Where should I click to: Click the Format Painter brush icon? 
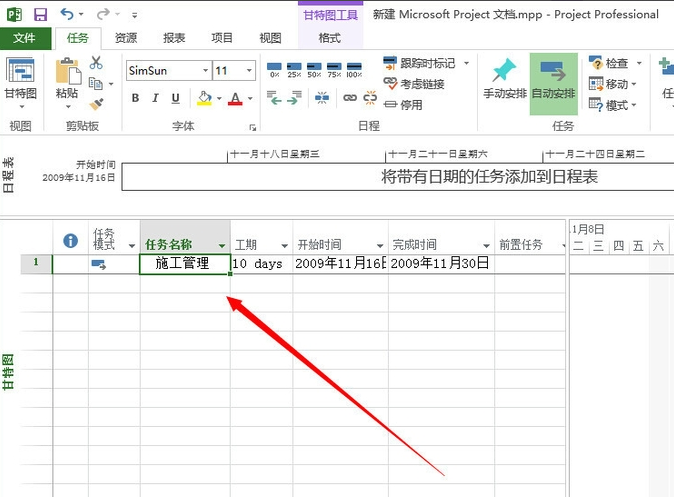96,104
